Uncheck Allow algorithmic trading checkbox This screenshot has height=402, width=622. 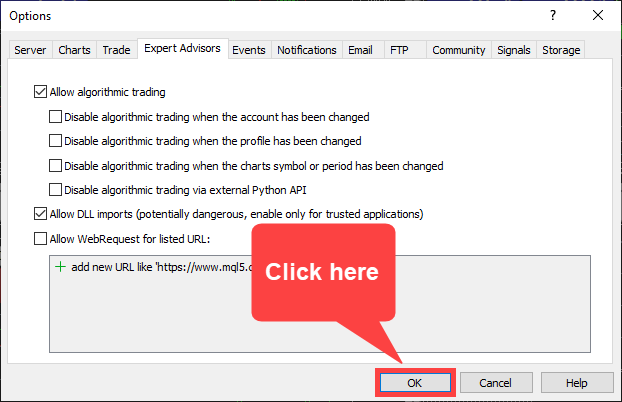pyautogui.click(x=40, y=93)
